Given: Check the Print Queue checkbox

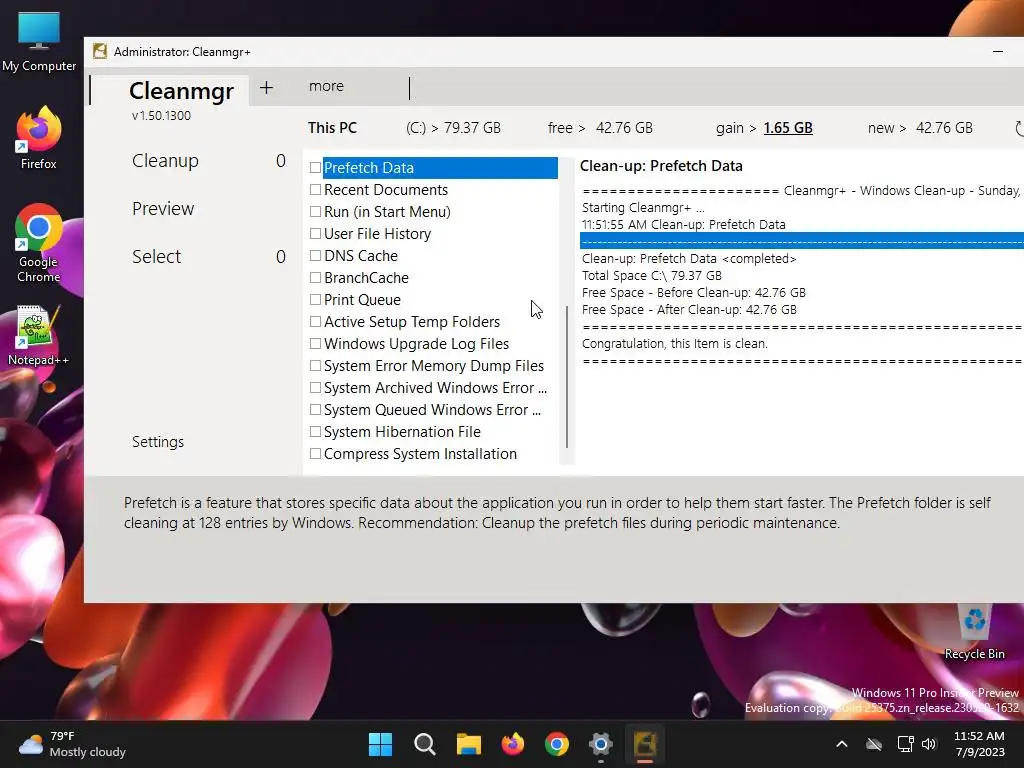Looking at the screenshot, I should point(315,300).
